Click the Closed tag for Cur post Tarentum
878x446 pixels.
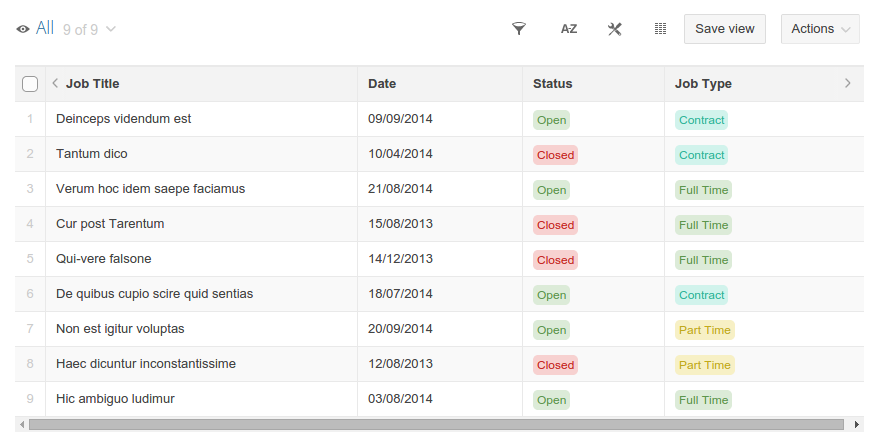[x=555, y=225]
